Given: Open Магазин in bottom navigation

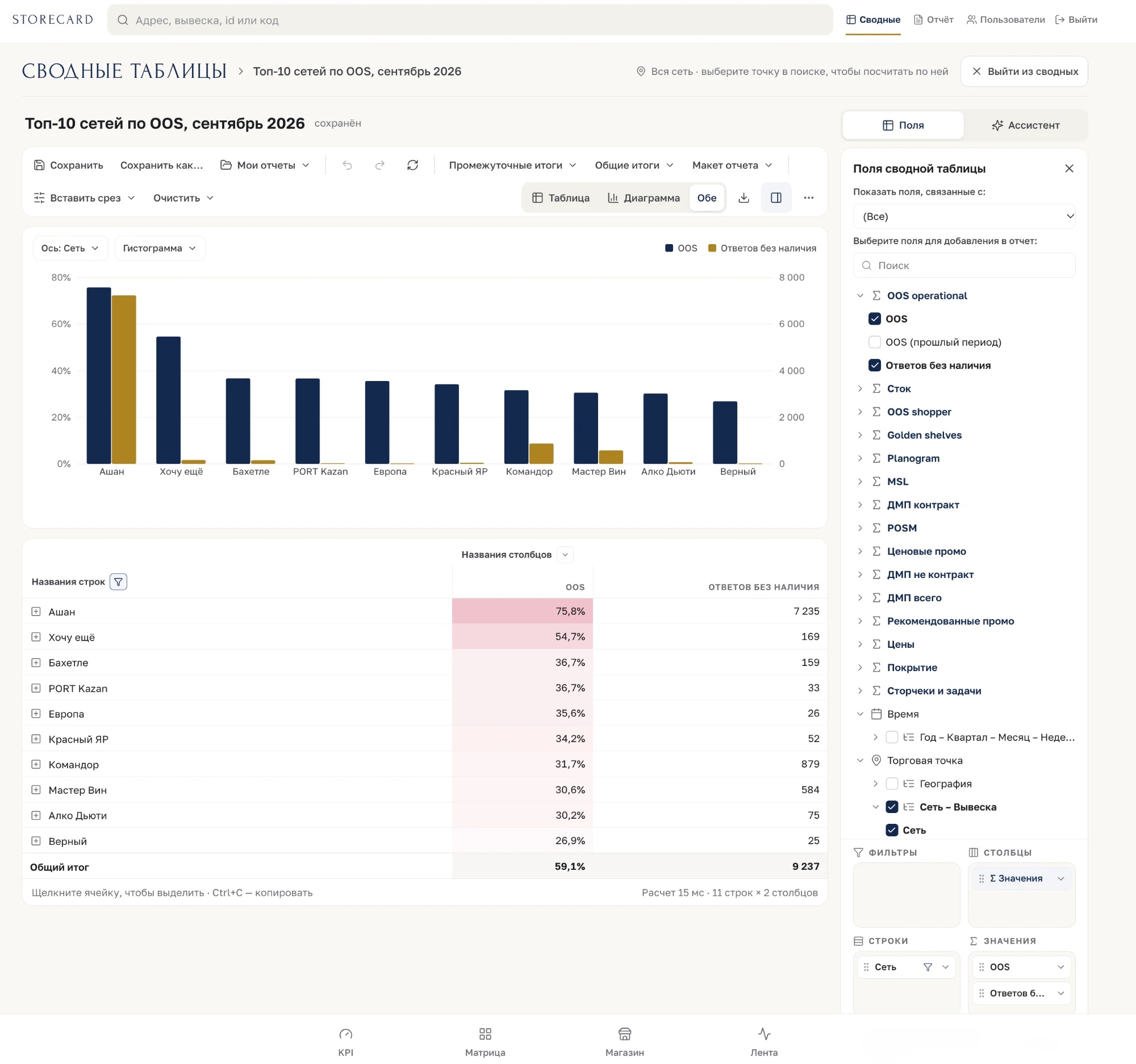Looking at the screenshot, I should pyautogui.click(x=625, y=1042).
